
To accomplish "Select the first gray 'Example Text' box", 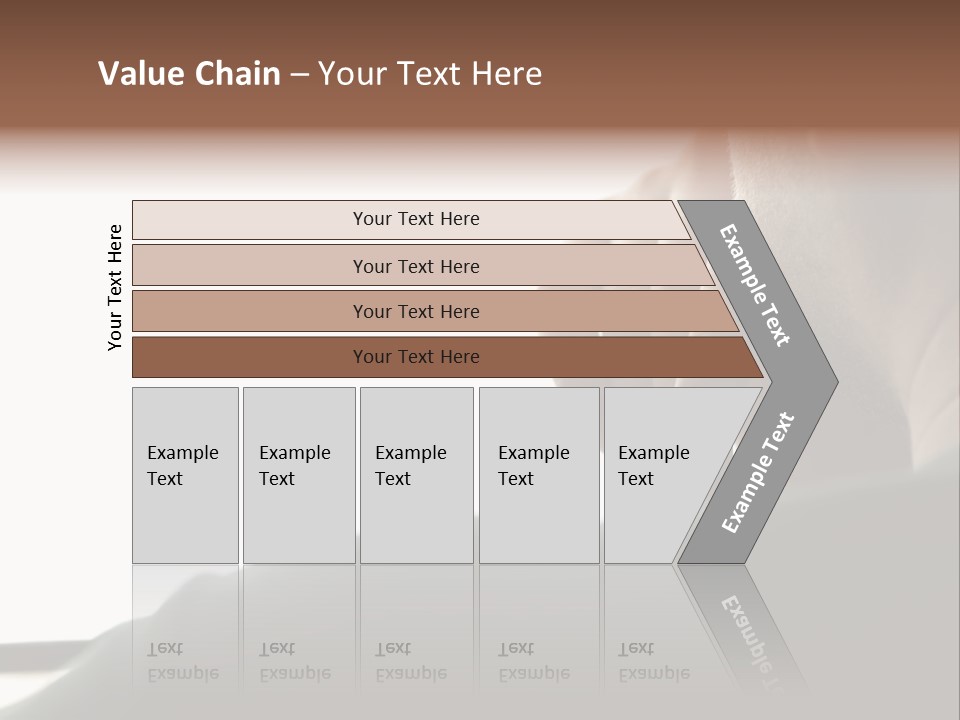I will tap(186, 475).
